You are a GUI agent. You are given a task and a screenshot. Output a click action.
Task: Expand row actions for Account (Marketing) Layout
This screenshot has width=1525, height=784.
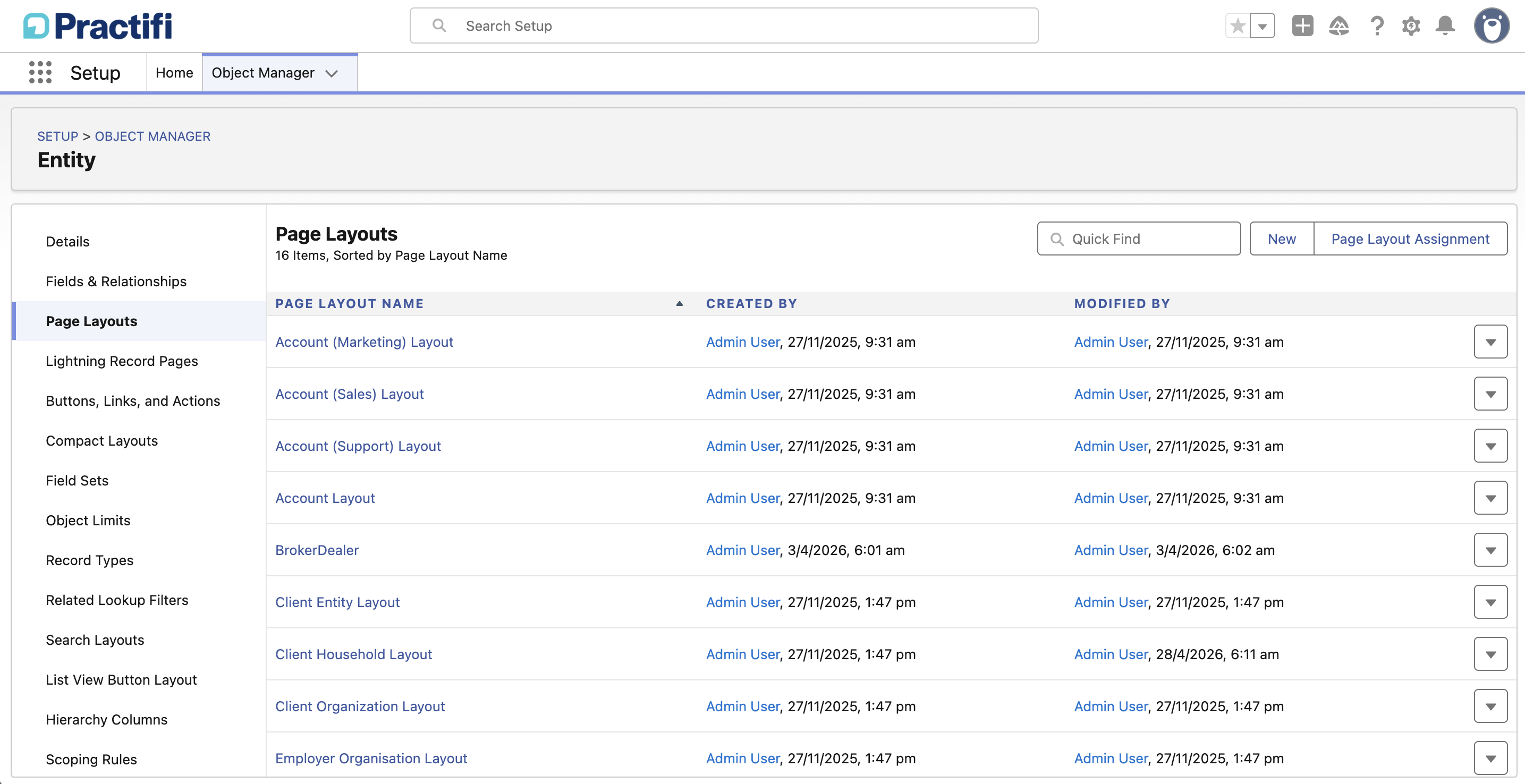(1490, 342)
